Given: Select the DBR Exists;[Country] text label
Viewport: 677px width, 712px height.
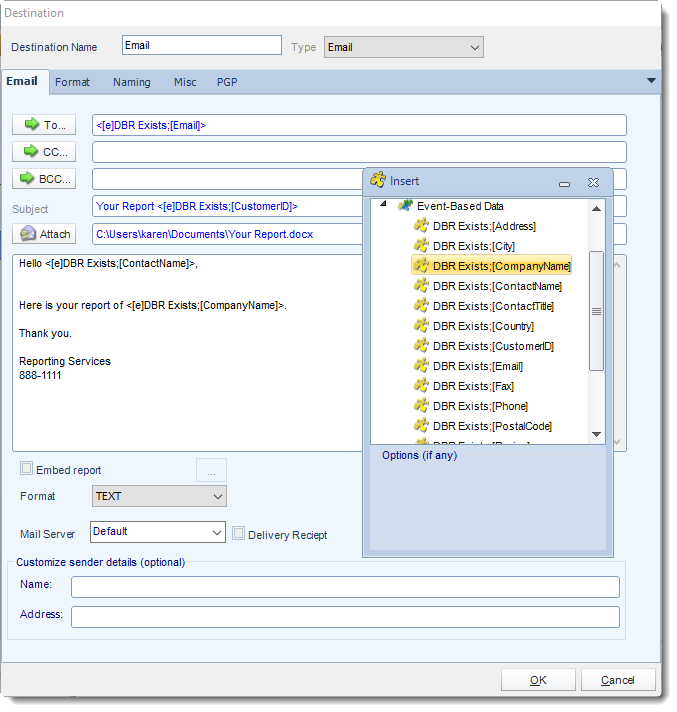Looking at the screenshot, I should 484,326.
